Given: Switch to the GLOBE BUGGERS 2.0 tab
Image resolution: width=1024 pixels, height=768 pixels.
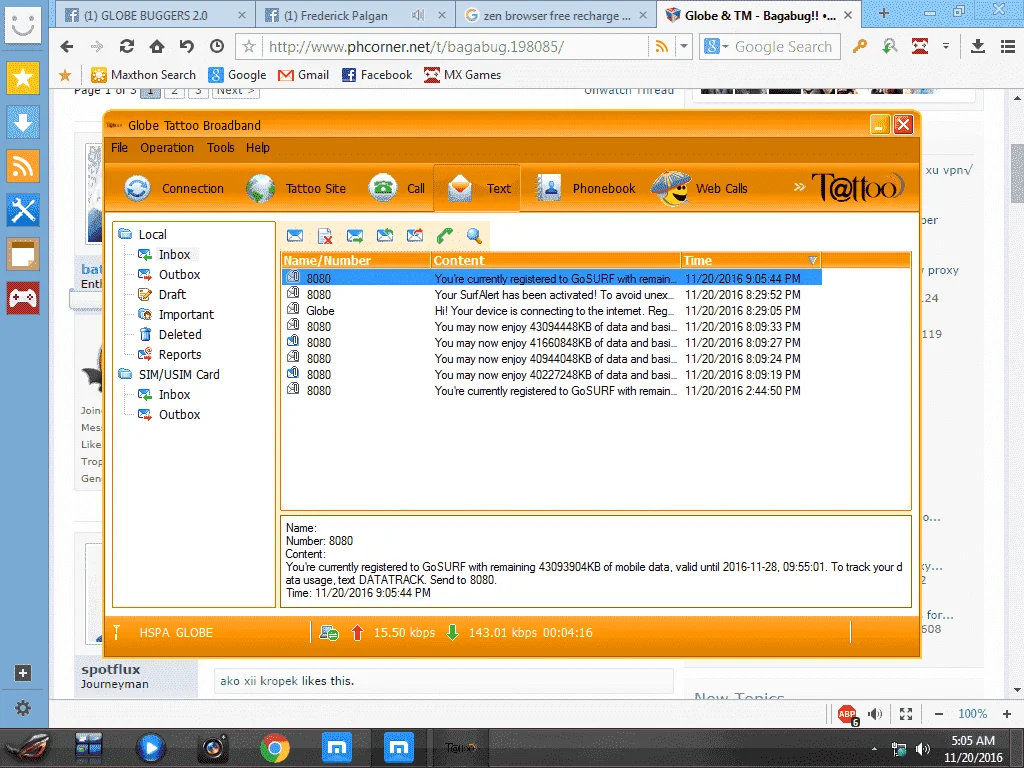Looking at the screenshot, I should 154,15.
